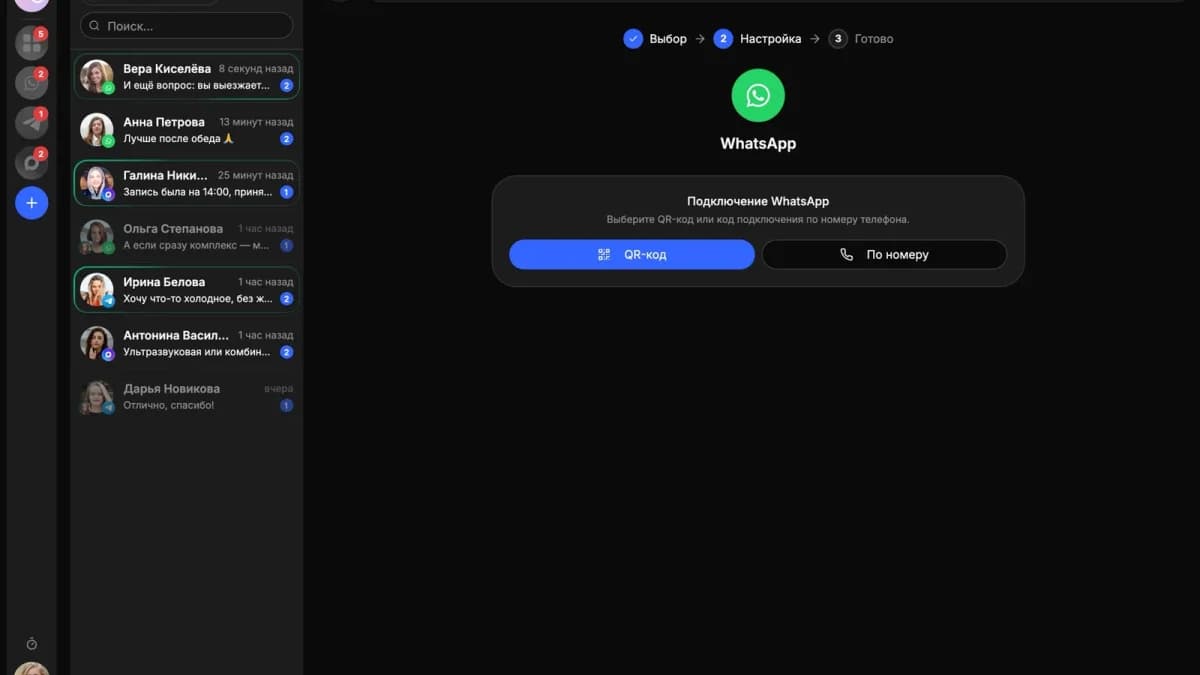Click Дарья Новикова's avatar picture
Image resolution: width=1200 pixels, height=675 pixels.
pyautogui.click(x=97, y=397)
